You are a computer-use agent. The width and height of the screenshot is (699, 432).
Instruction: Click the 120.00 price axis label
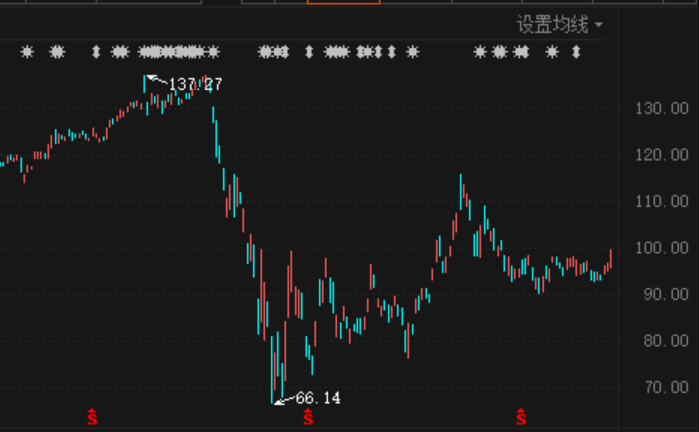(662, 155)
